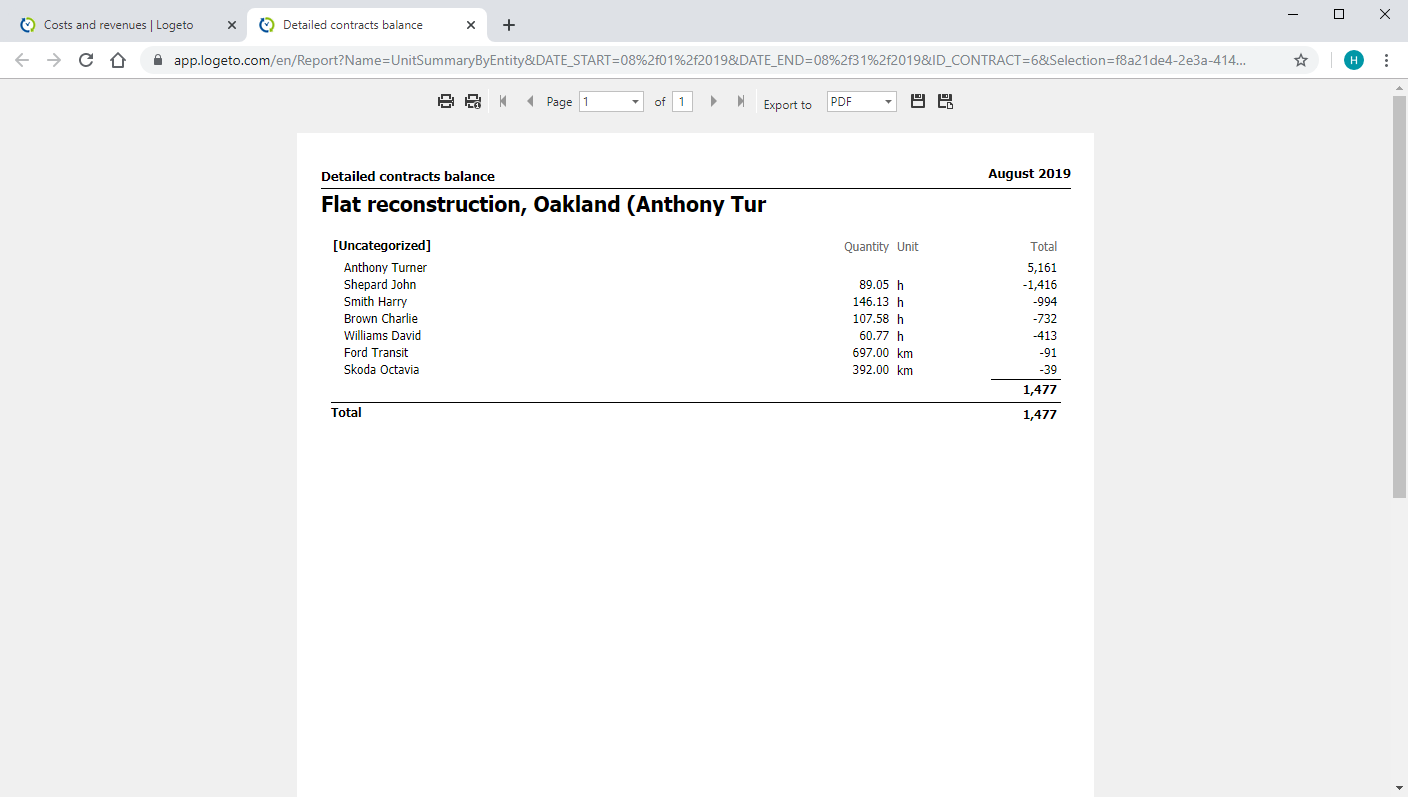The height and width of the screenshot is (797, 1408).
Task: Click the Anthony Turner row
Action: pos(695,268)
